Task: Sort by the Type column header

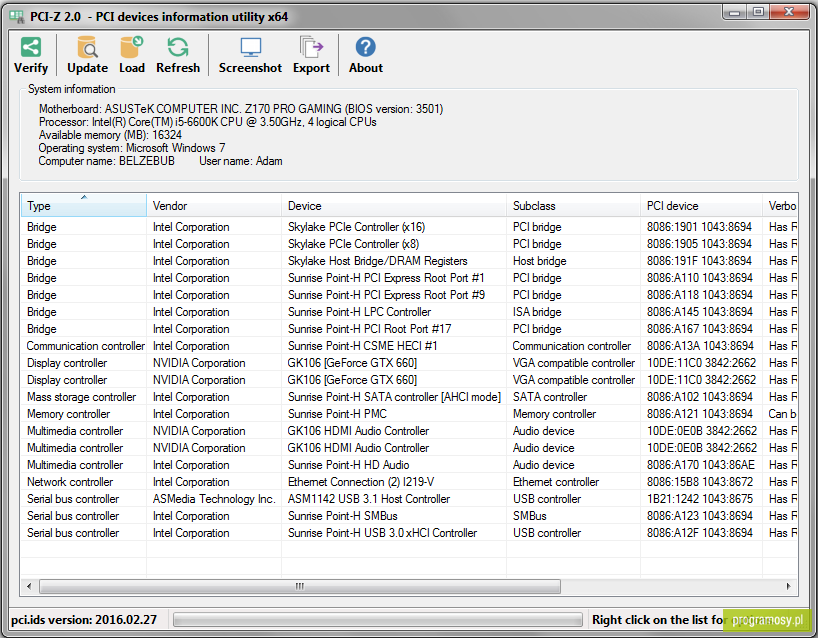Action: pyautogui.click(x=83, y=206)
